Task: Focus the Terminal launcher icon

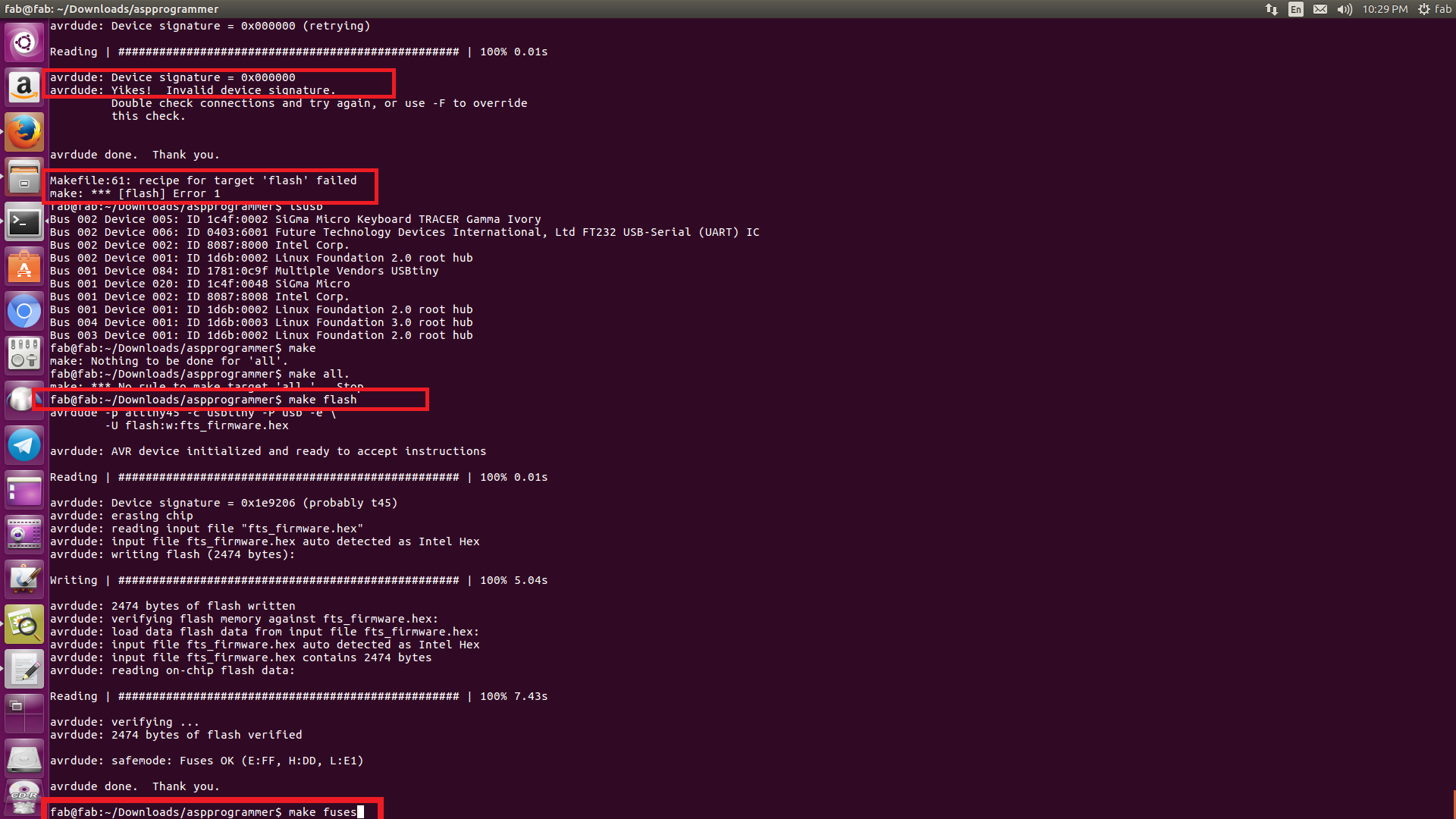Action: (x=24, y=222)
